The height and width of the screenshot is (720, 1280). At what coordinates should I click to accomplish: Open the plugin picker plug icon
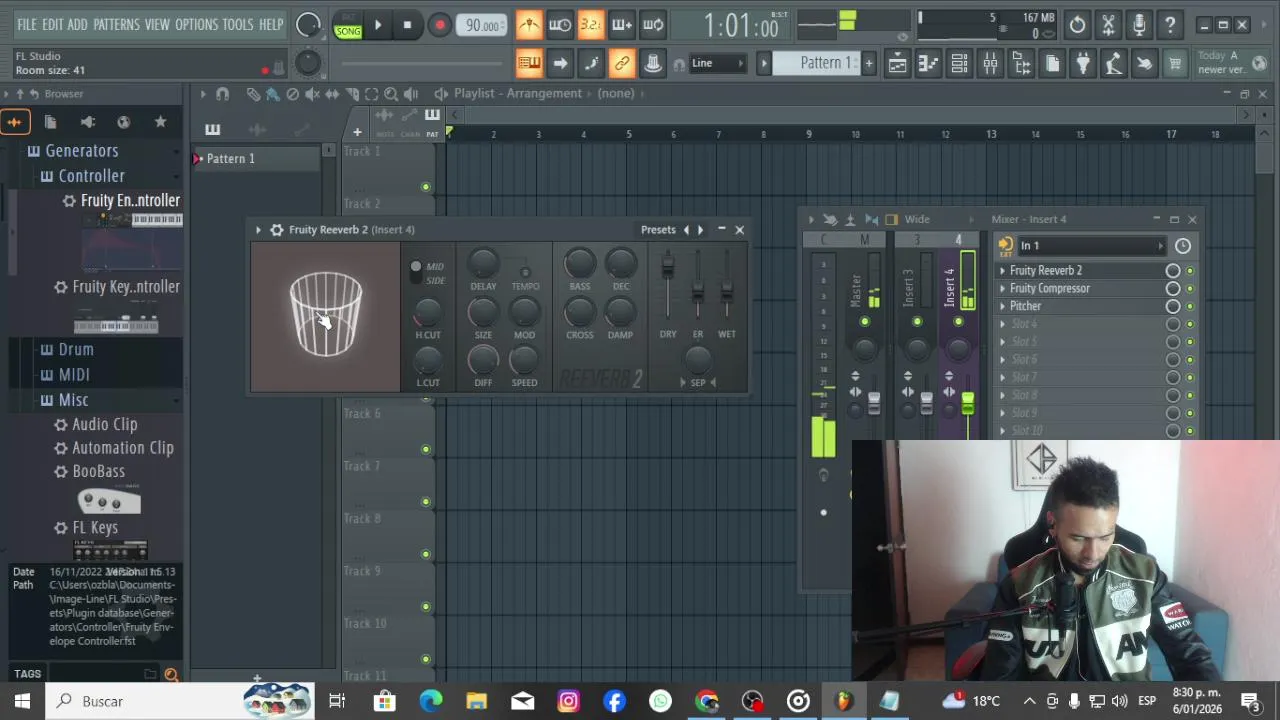pyautogui.click(x=1083, y=65)
